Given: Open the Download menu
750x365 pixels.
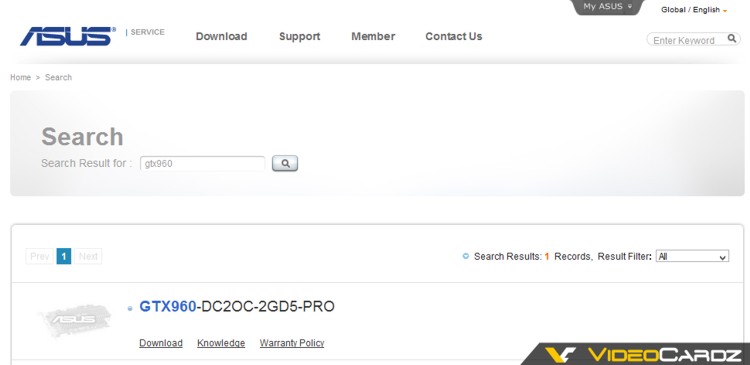Looking at the screenshot, I should pyautogui.click(x=221, y=36).
